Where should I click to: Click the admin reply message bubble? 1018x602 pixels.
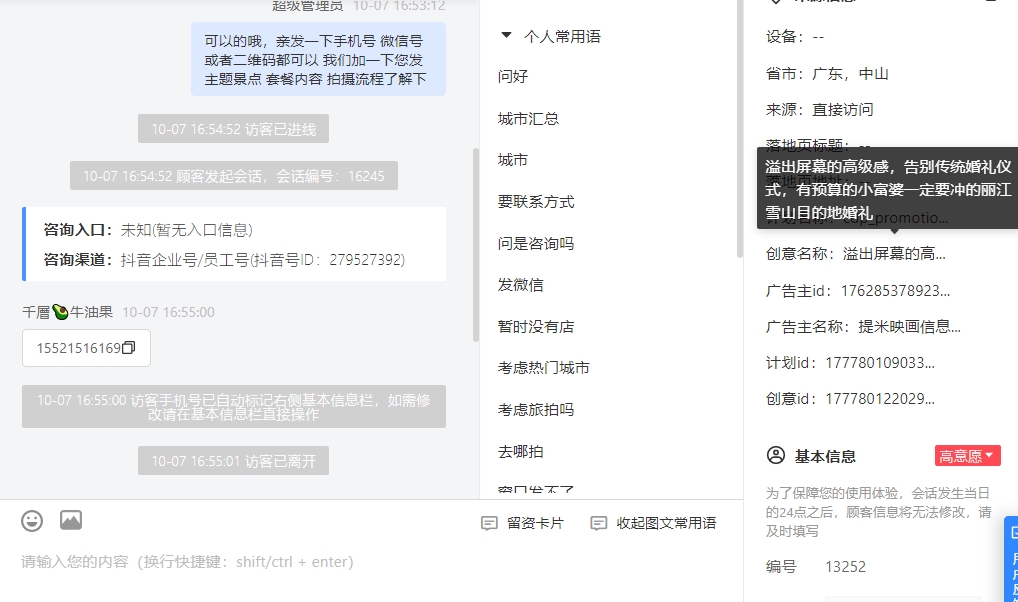click(318, 60)
